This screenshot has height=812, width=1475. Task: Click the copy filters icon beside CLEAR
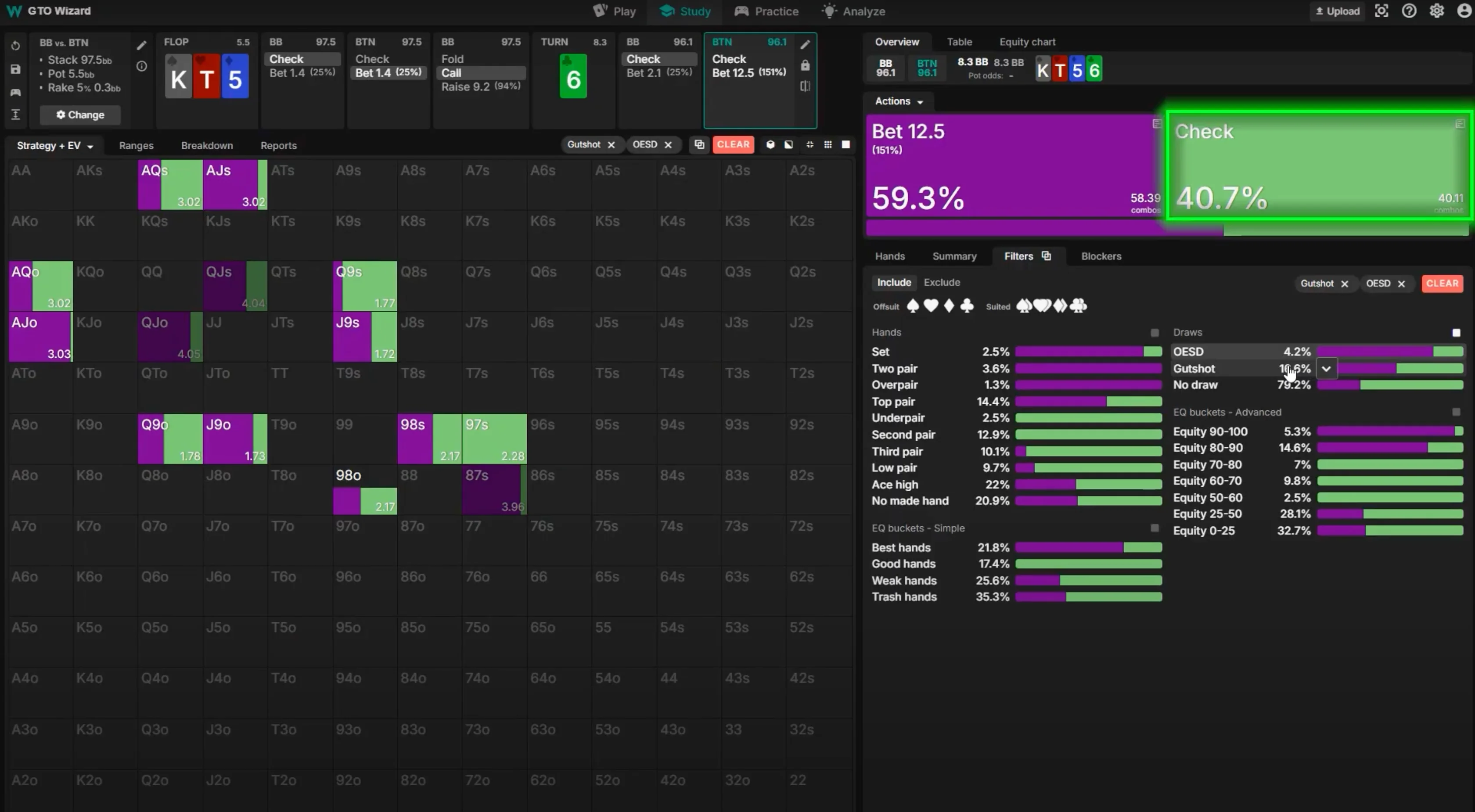pyautogui.click(x=699, y=144)
